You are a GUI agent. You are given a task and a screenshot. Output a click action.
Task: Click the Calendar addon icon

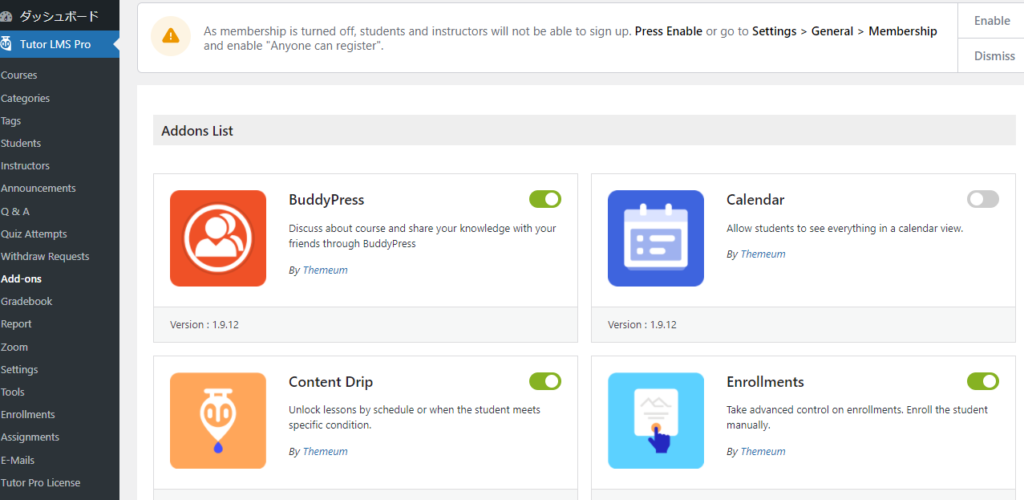coord(656,238)
